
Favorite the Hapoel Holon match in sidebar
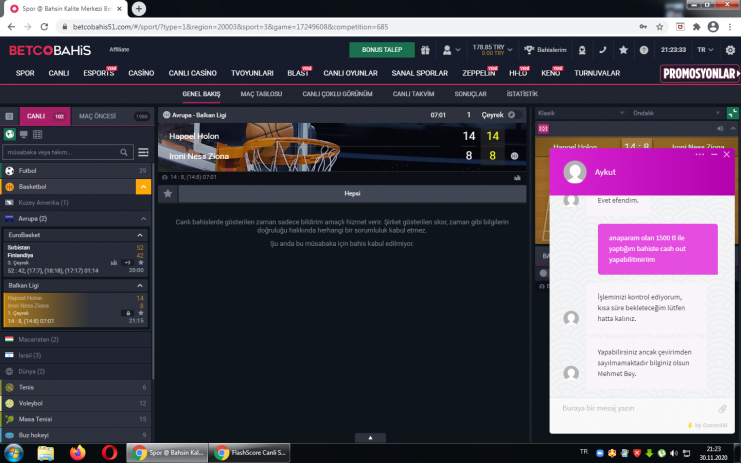pyautogui.click(x=141, y=313)
